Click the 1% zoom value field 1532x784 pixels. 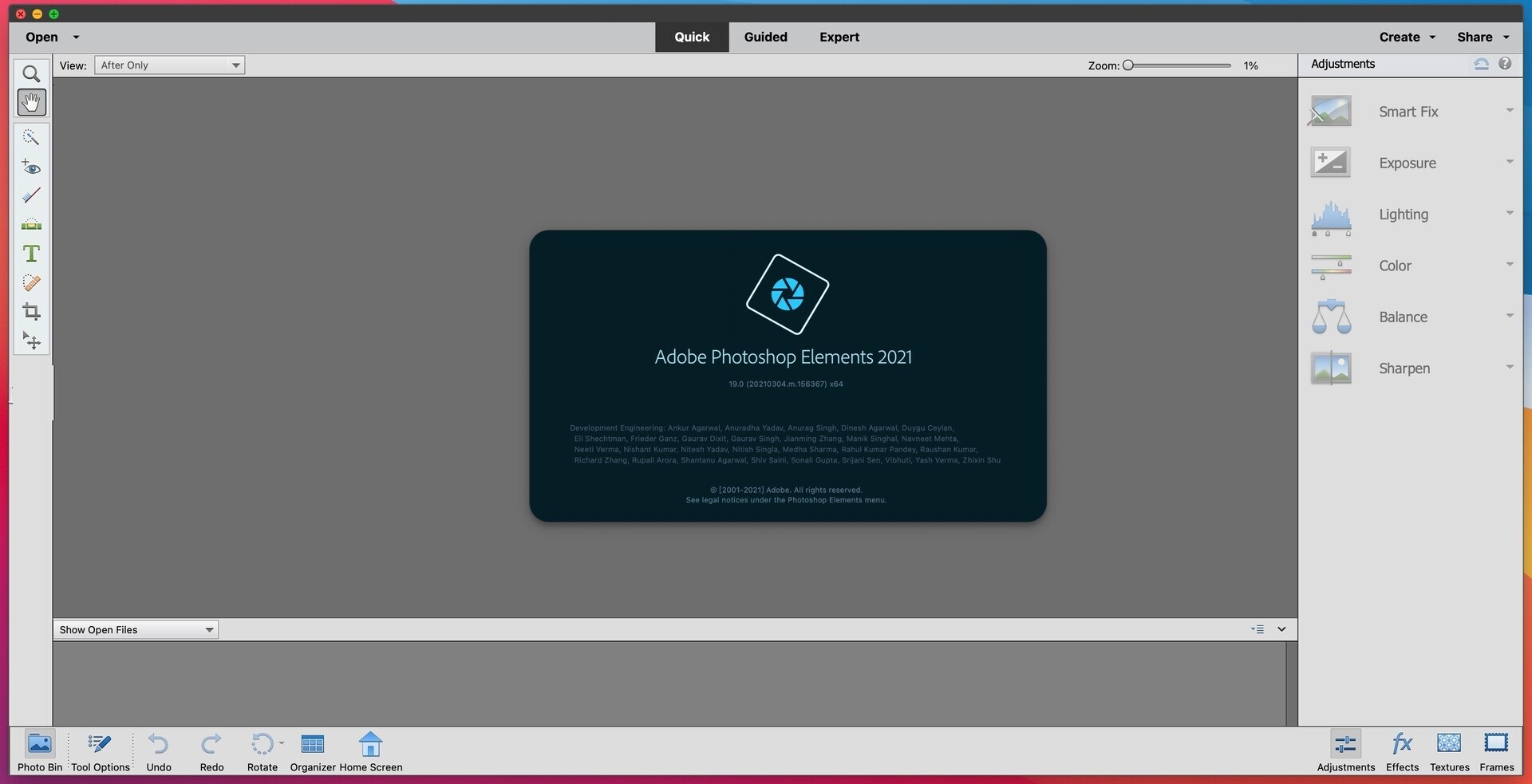coord(1251,65)
